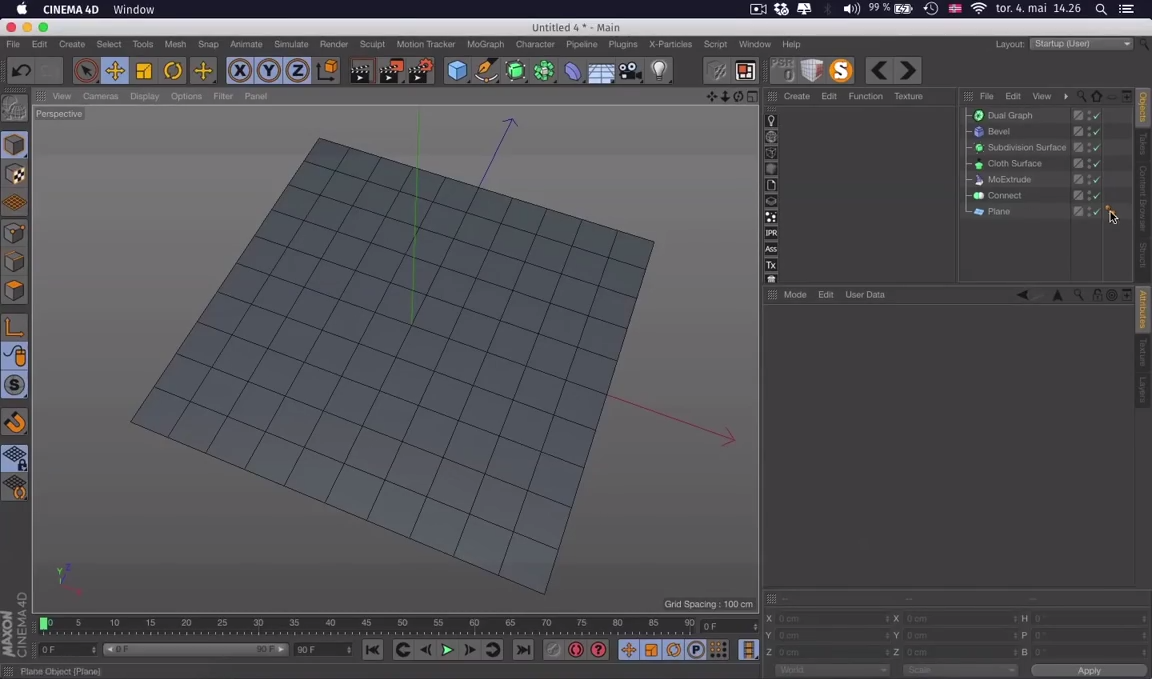Select the Subdivision Surface object
Viewport: 1152px width, 679px height.
coord(1026,148)
